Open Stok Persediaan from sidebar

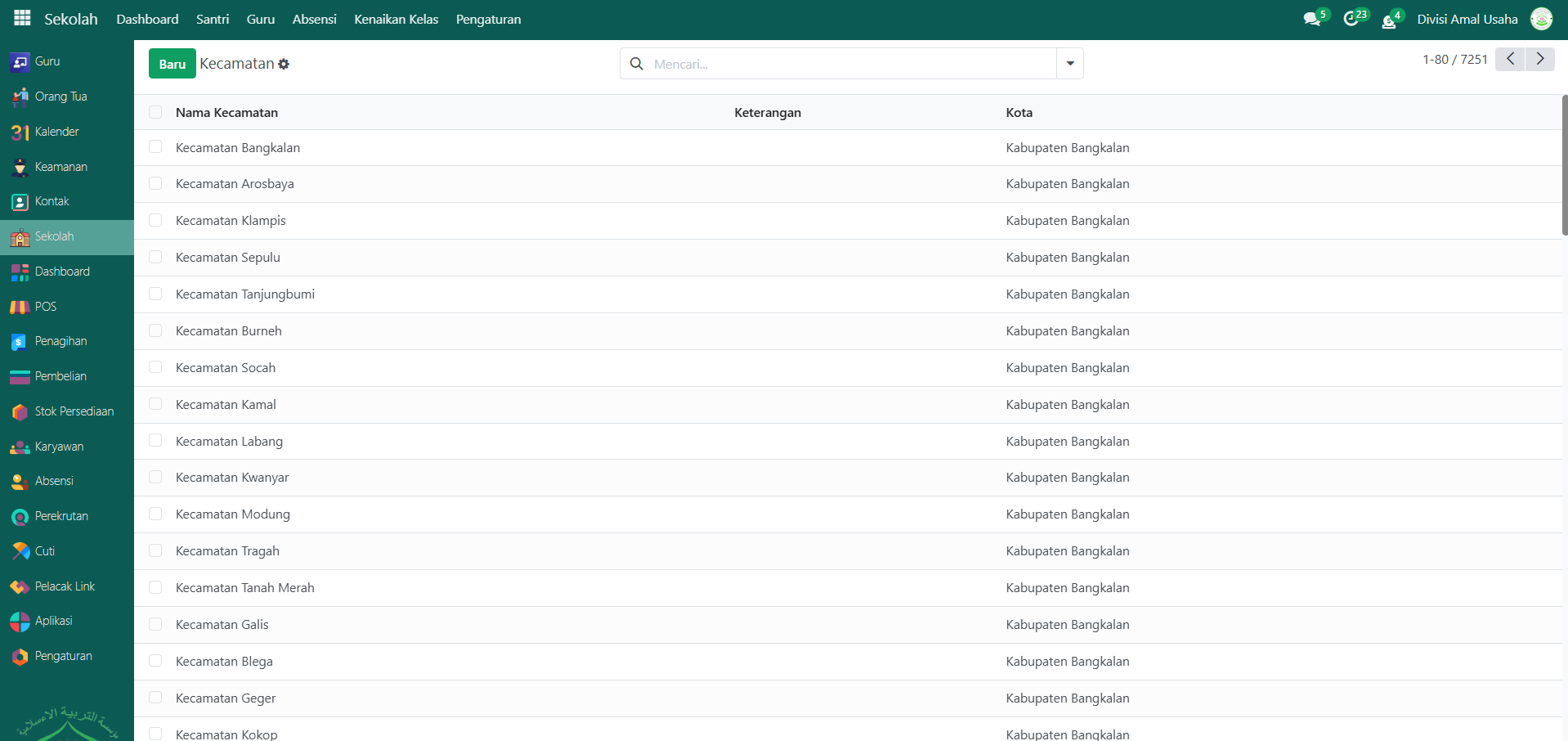[74, 411]
